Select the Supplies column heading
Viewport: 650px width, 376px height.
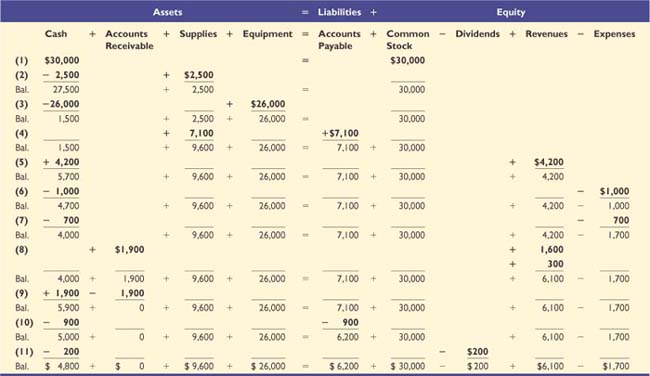click(198, 34)
